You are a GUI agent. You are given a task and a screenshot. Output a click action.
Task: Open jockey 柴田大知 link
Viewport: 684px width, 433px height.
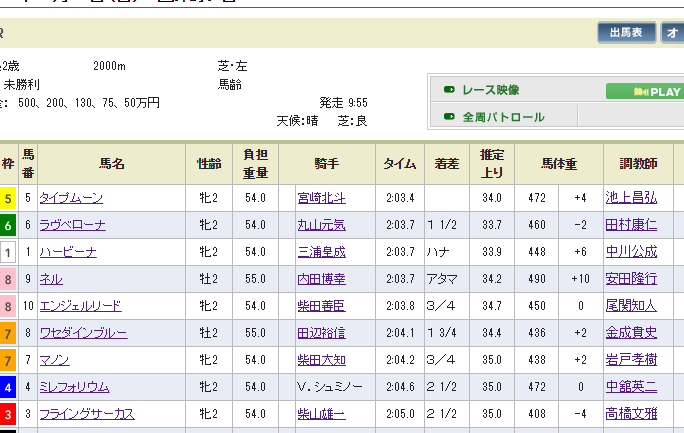pyautogui.click(x=321, y=360)
